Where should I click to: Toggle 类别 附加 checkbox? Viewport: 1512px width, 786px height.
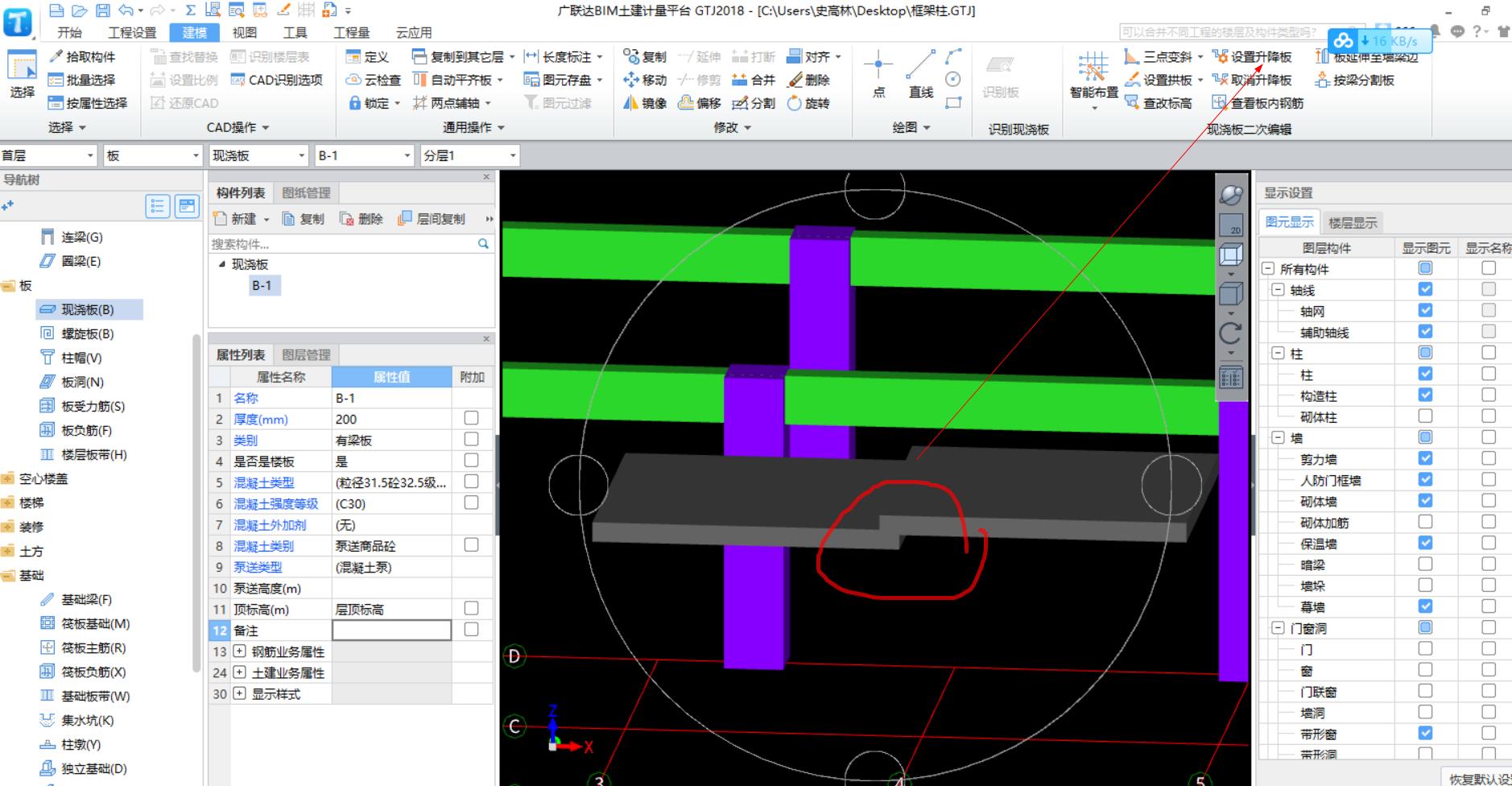[471, 439]
